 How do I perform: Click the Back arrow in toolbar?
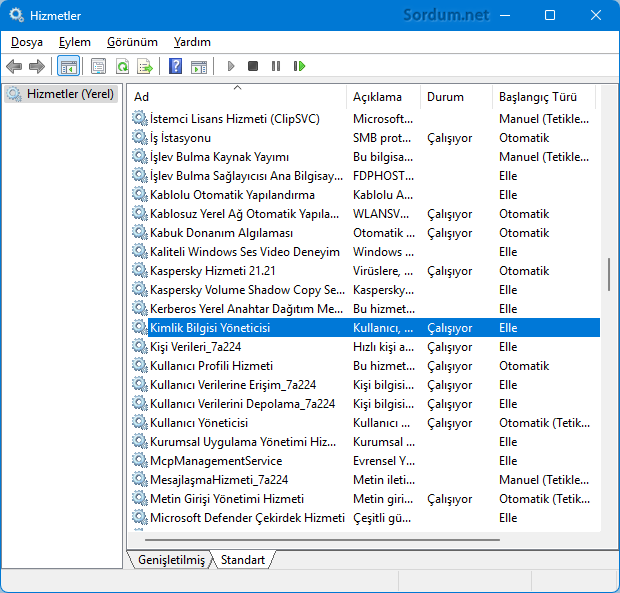pos(14,66)
